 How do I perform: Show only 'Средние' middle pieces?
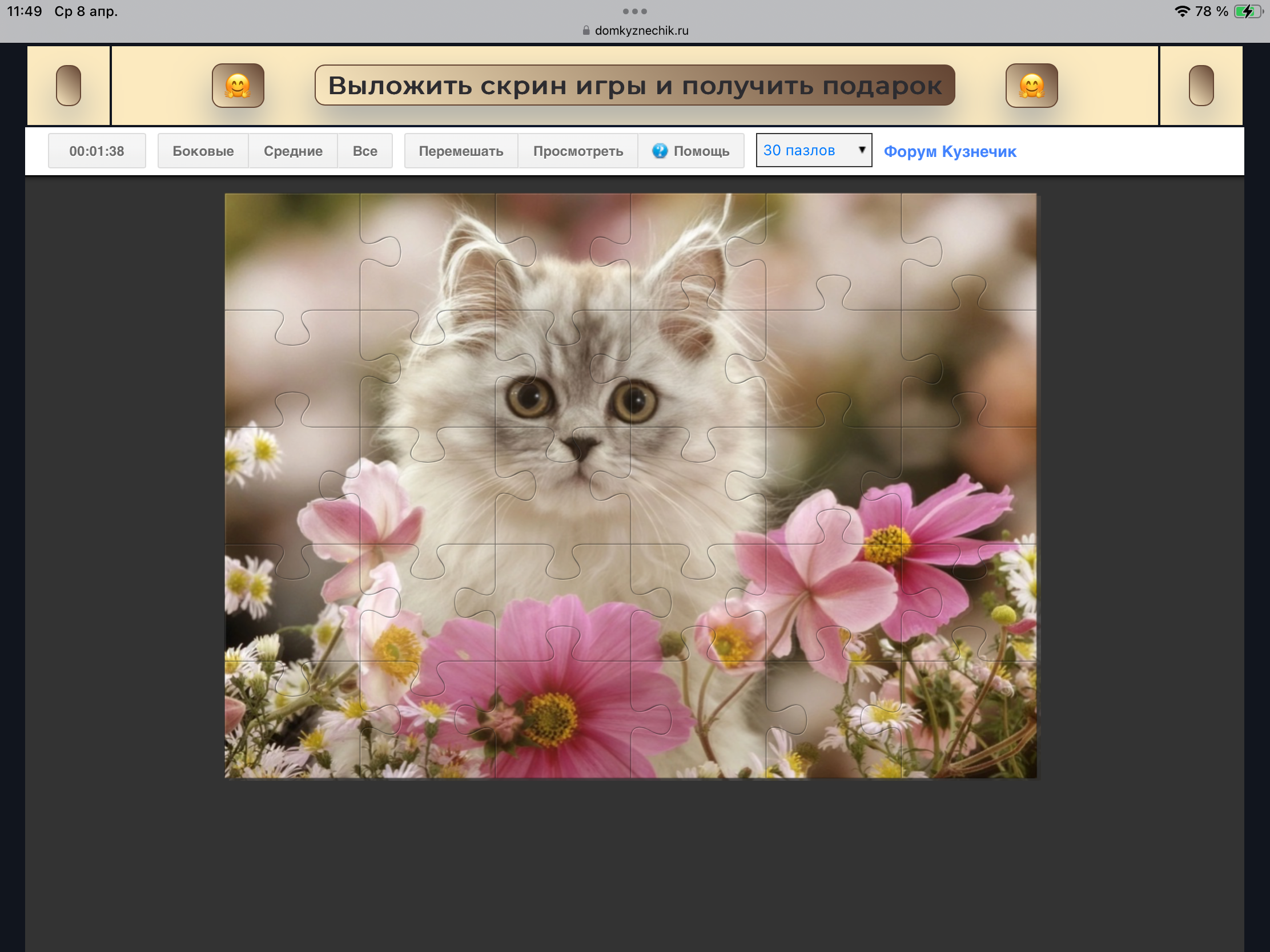point(293,151)
